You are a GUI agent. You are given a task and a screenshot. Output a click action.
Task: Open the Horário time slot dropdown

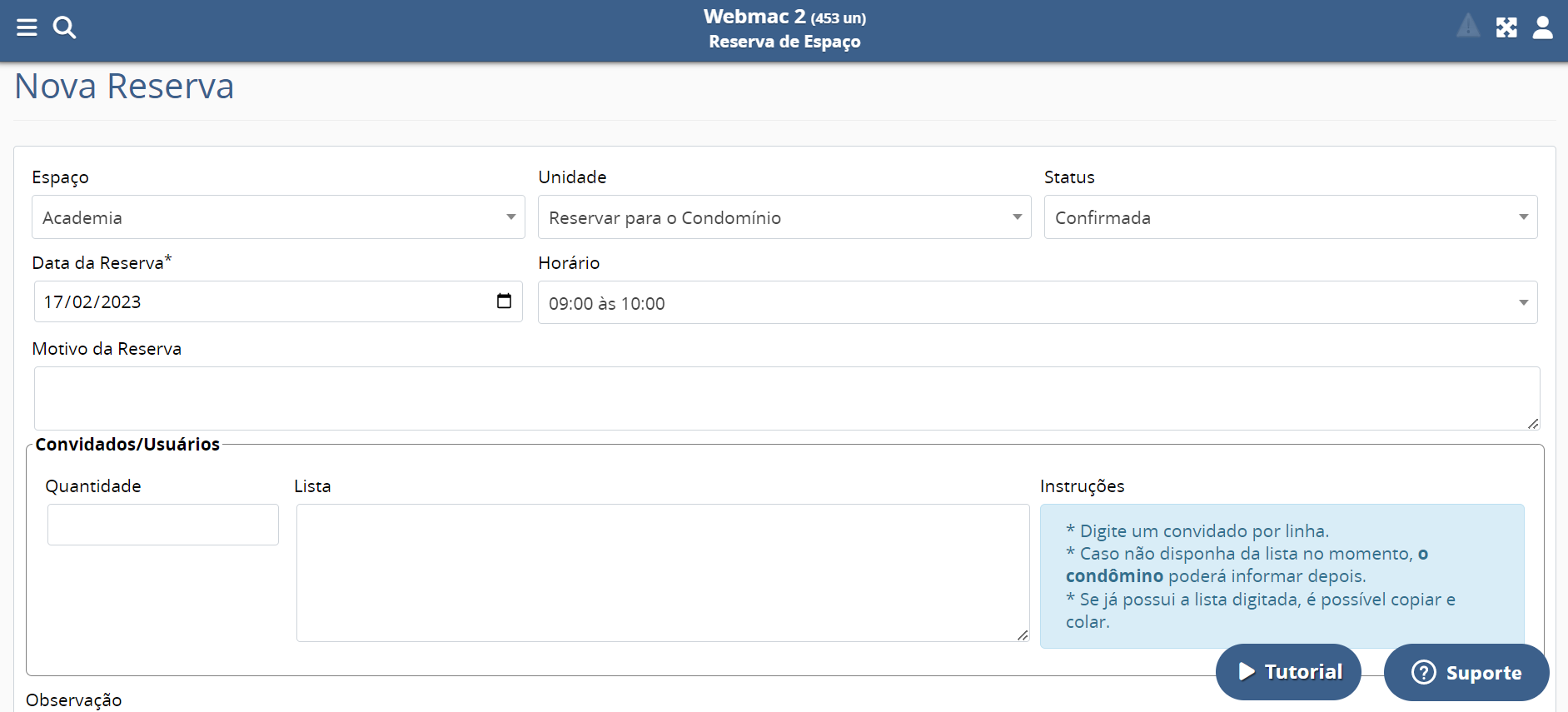(x=1037, y=303)
